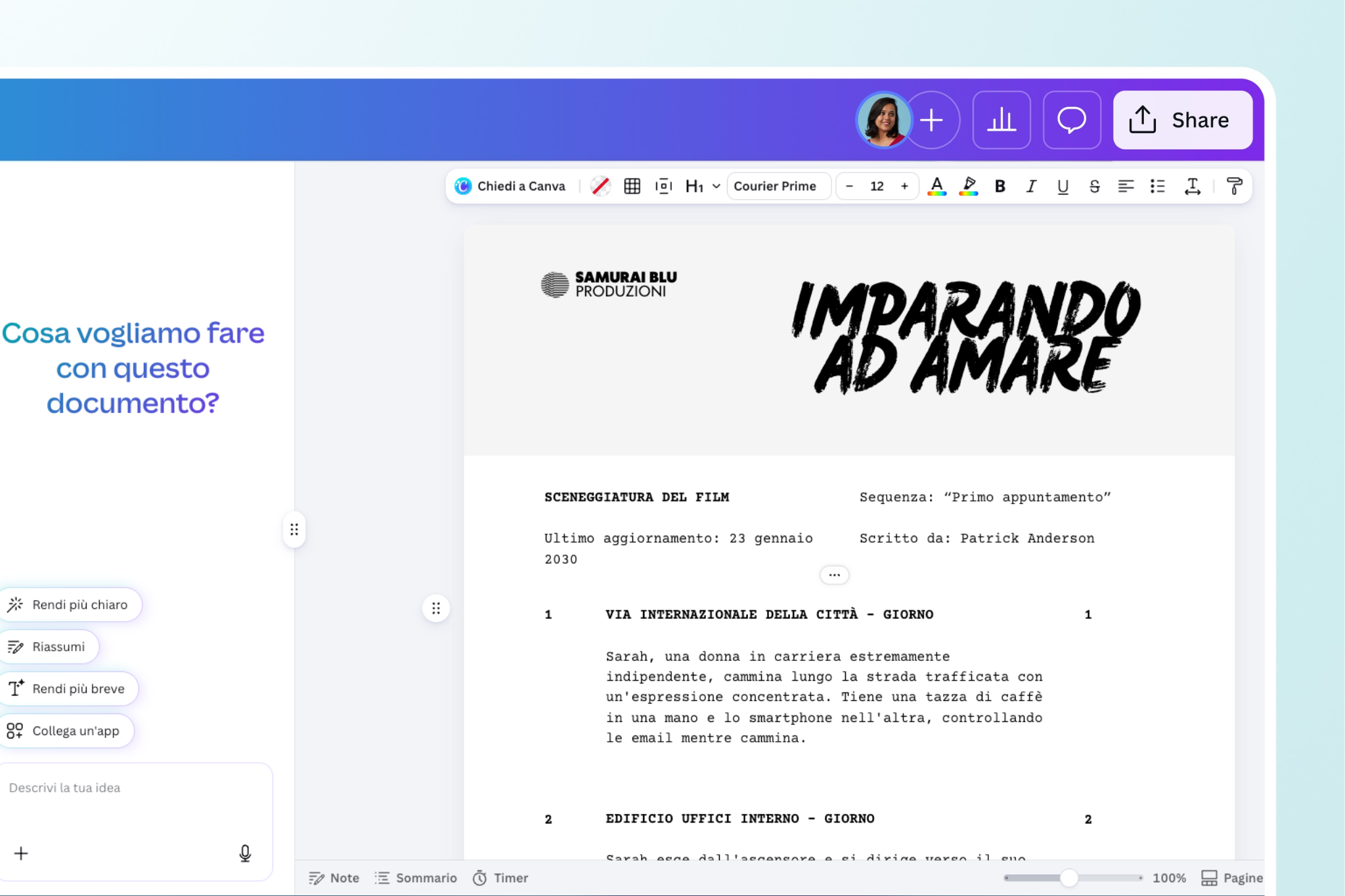Open Pagine view in bottom bar

click(1232, 878)
